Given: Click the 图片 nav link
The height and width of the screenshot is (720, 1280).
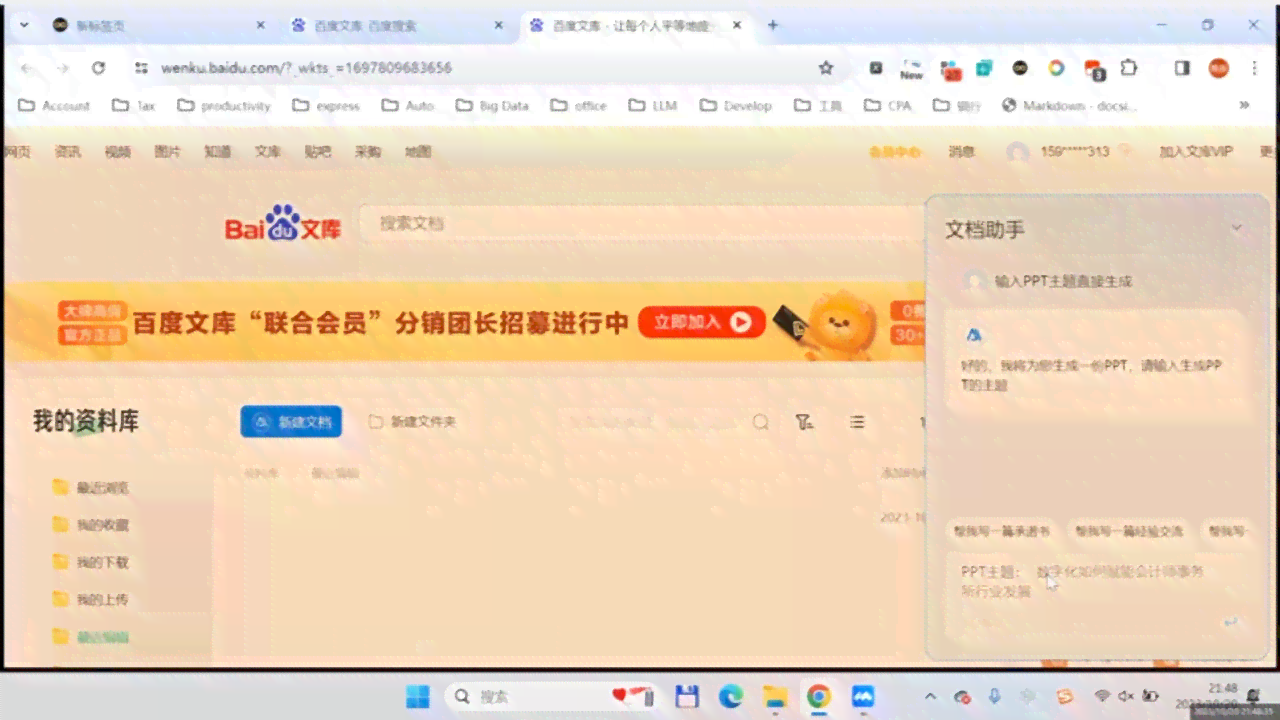Looking at the screenshot, I should (x=168, y=152).
